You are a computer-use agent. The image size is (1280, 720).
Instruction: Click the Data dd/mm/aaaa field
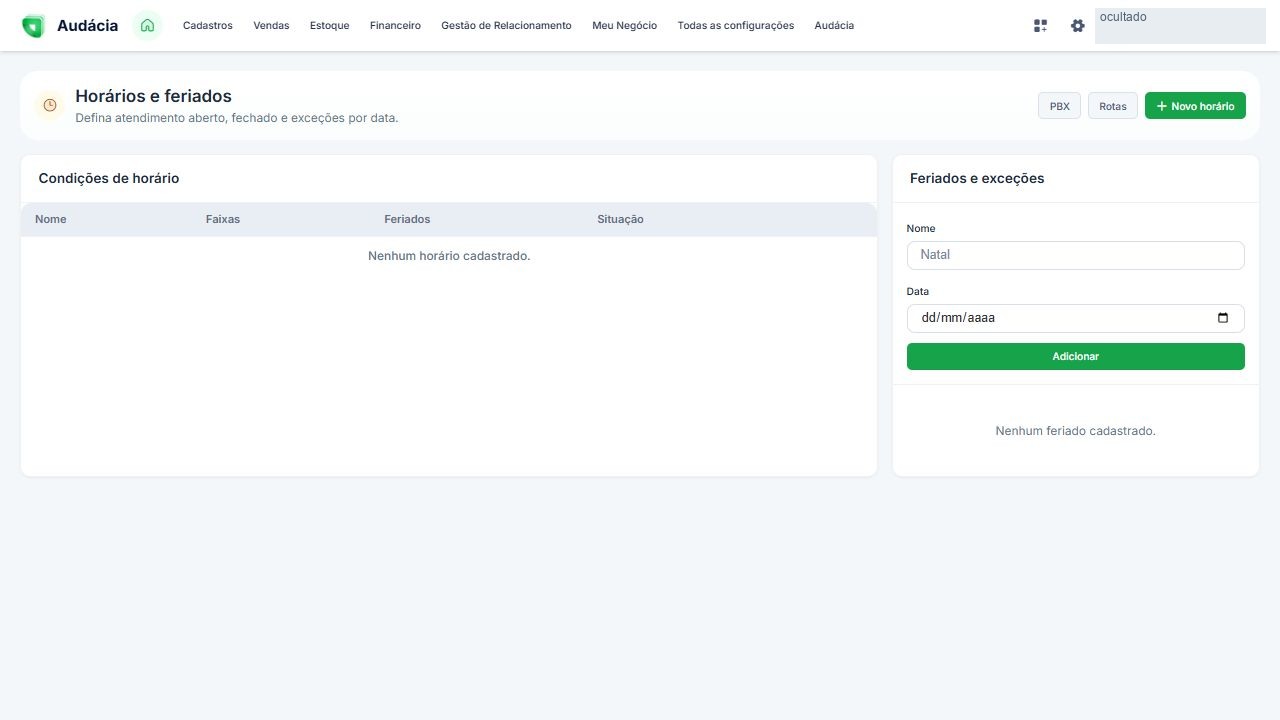(1076, 318)
